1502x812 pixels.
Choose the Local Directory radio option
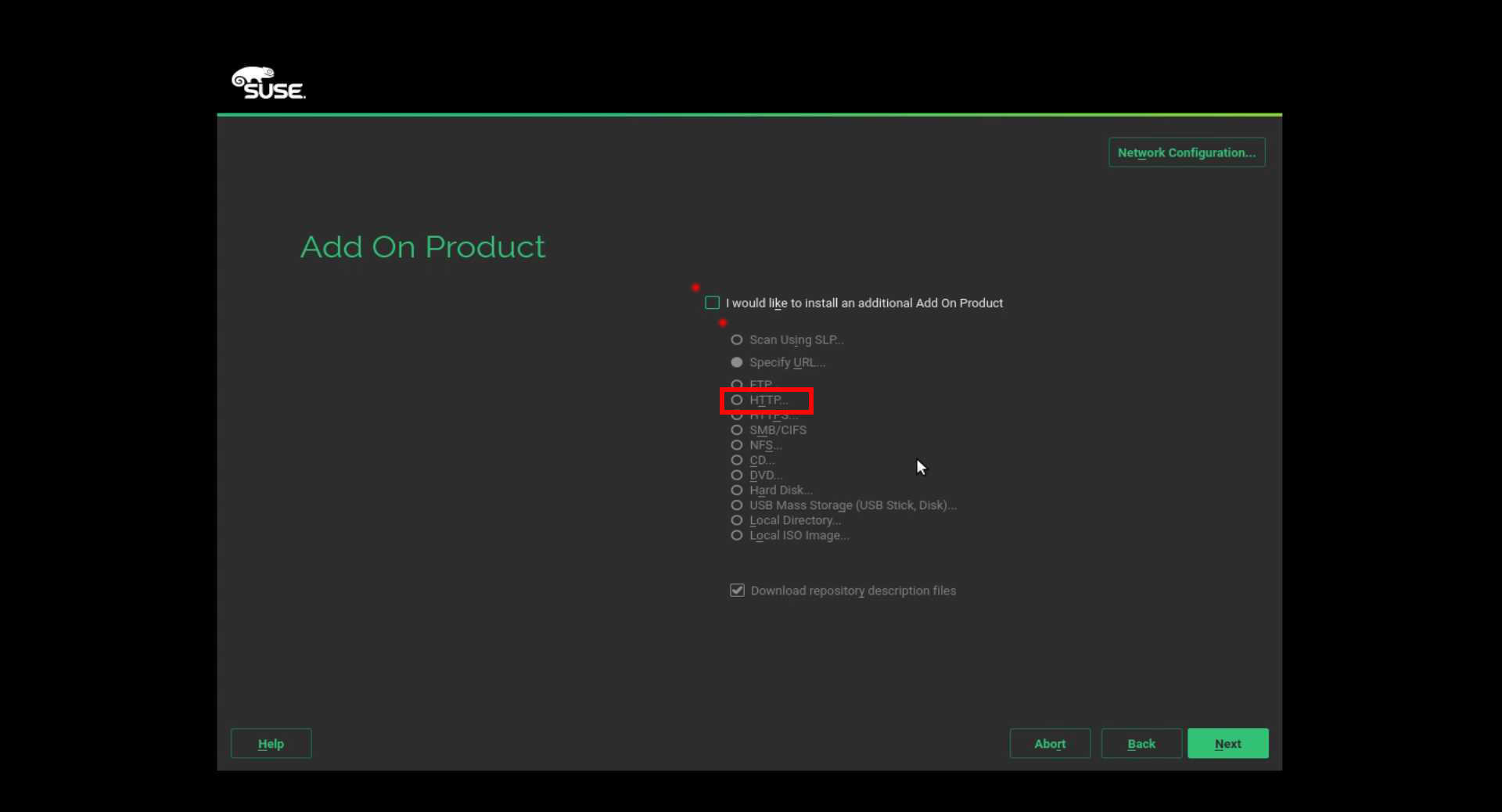point(736,520)
